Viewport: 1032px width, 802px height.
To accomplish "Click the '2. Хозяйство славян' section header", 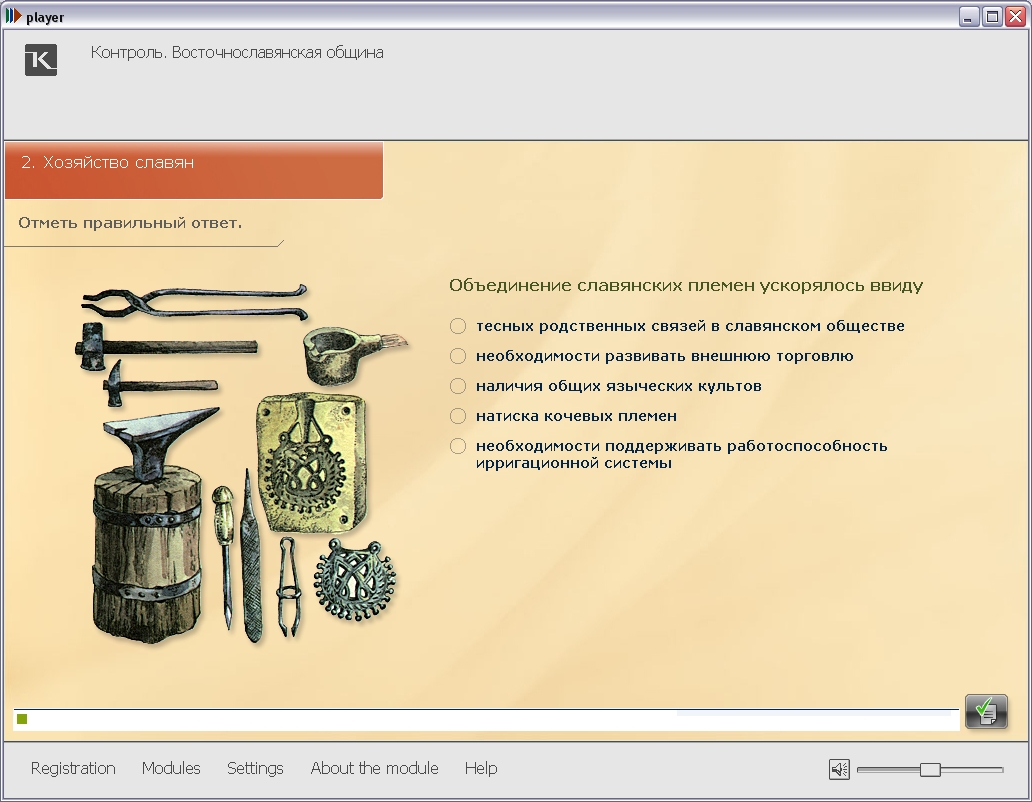I will coord(194,170).
